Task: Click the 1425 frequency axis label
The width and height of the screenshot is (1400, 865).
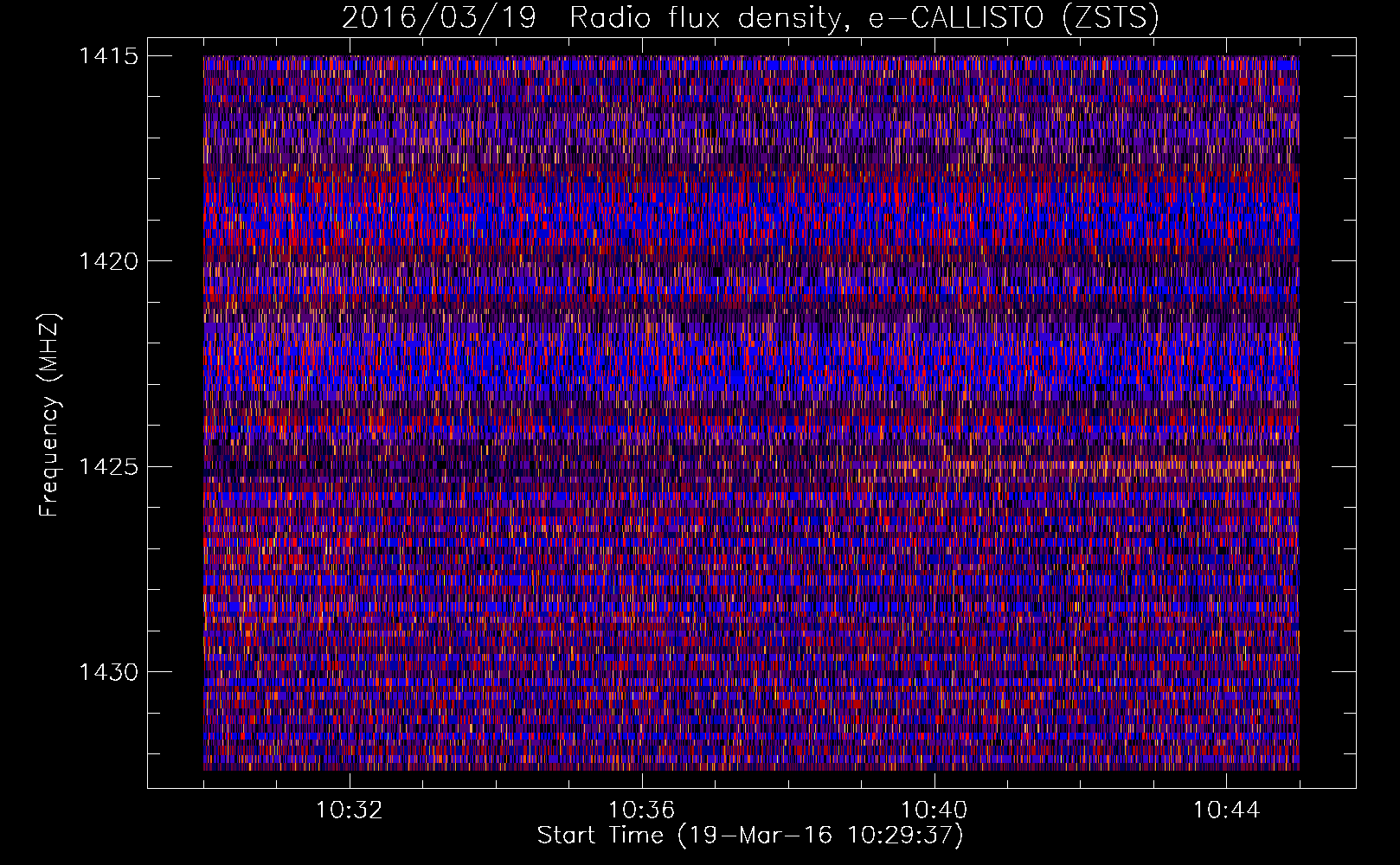Action: click(x=108, y=467)
